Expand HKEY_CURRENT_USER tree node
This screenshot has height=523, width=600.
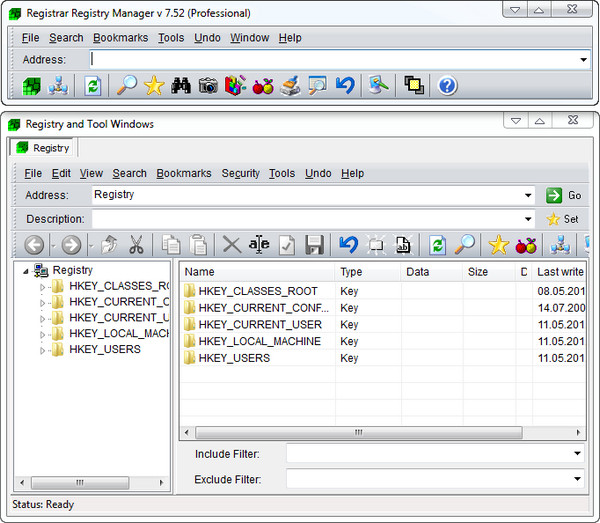pos(42,319)
